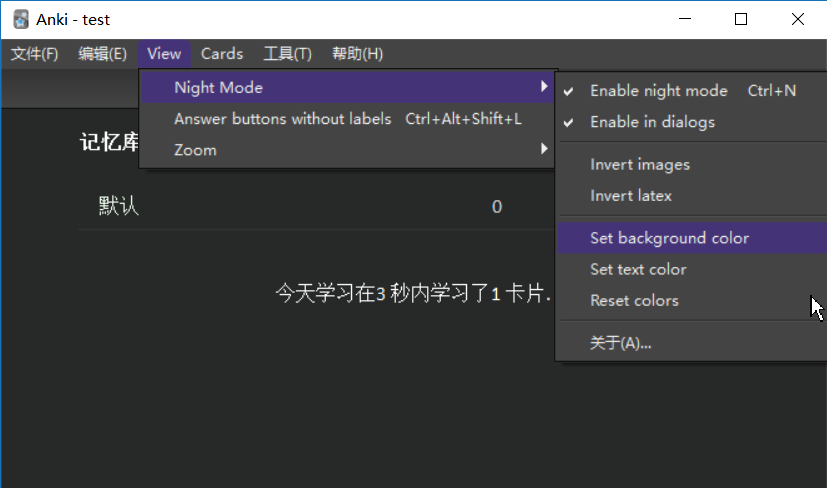827x488 pixels.
Task: Toggle Enable in dialogs checkmark
Action: pyautogui.click(x=652, y=122)
